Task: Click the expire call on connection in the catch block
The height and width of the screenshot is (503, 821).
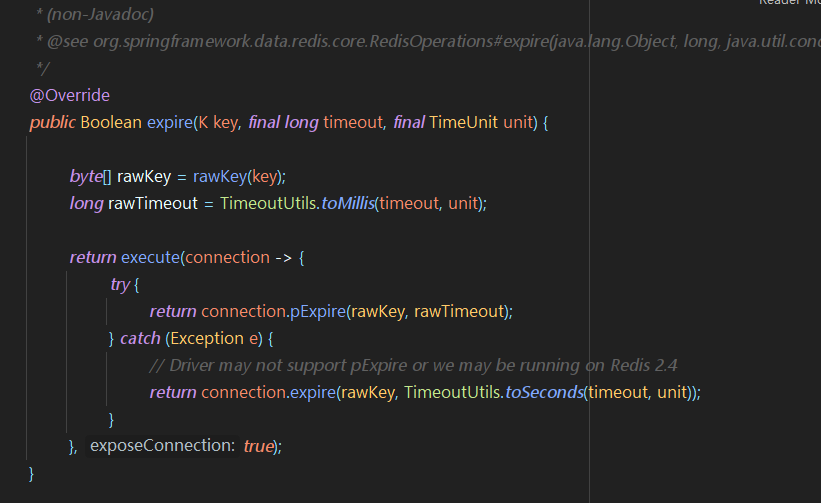Action: pos(313,393)
